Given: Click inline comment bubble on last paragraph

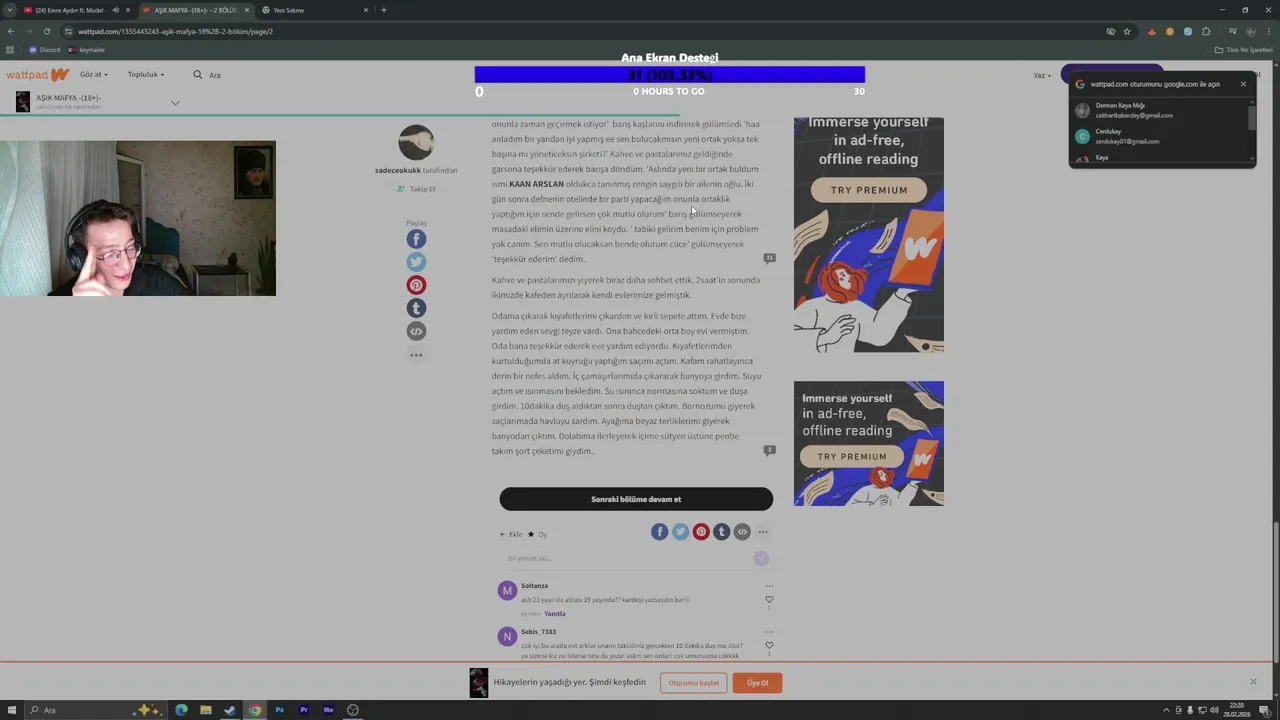Looking at the screenshot, I should click(769, 450).
